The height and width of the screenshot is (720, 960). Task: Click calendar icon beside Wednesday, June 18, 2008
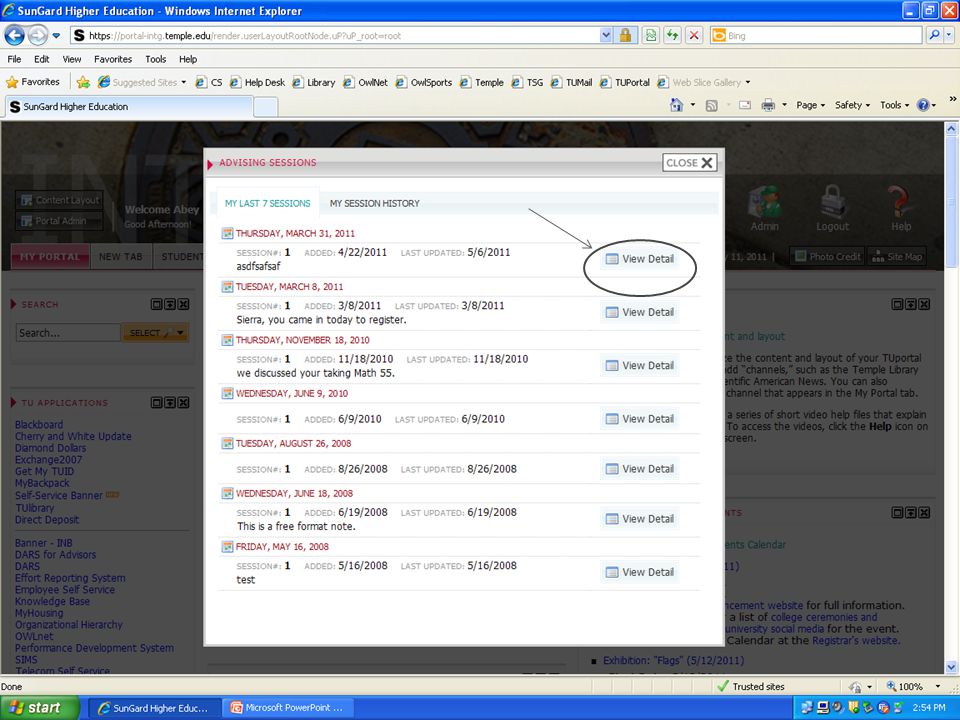point(227,493)
